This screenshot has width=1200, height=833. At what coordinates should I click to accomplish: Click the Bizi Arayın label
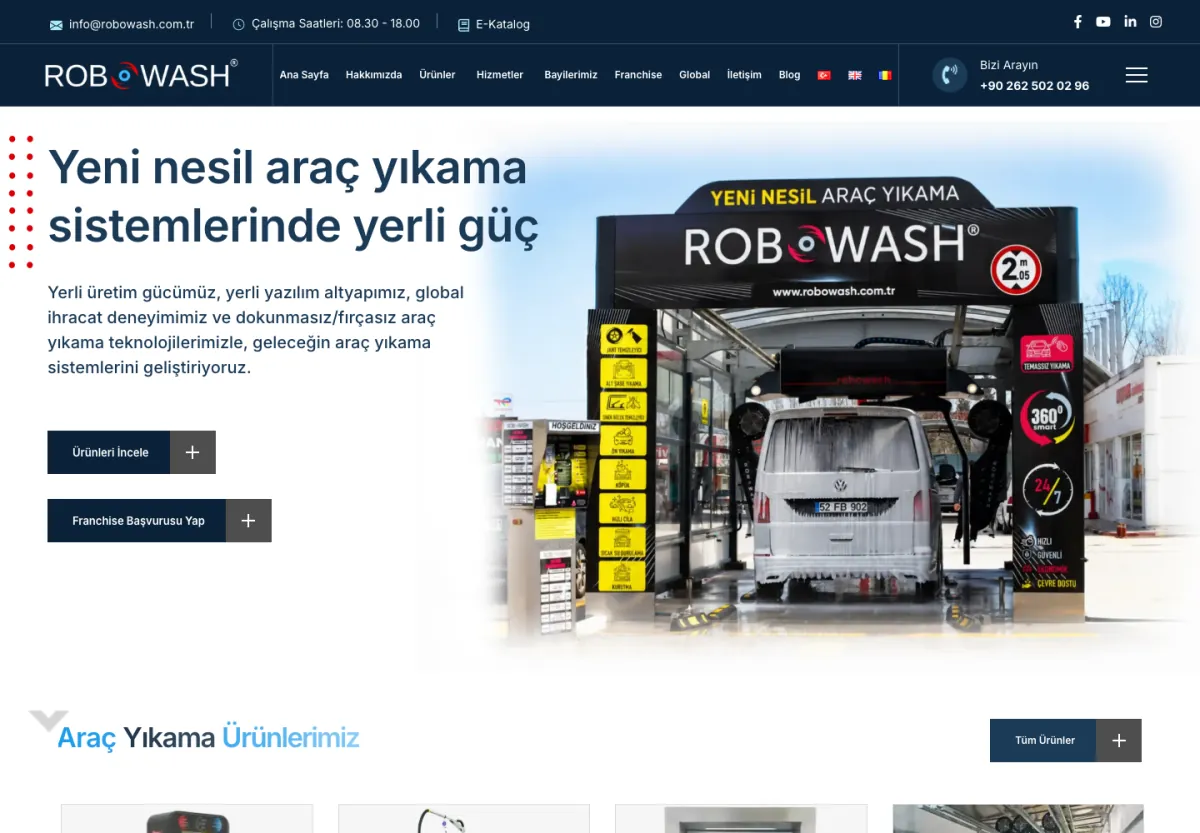[x=1009, y=65]
